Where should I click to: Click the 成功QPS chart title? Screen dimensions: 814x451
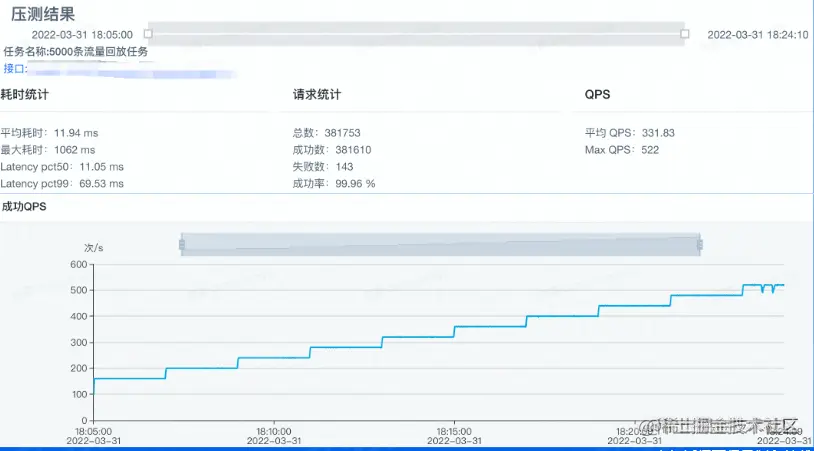coord(24,207)
